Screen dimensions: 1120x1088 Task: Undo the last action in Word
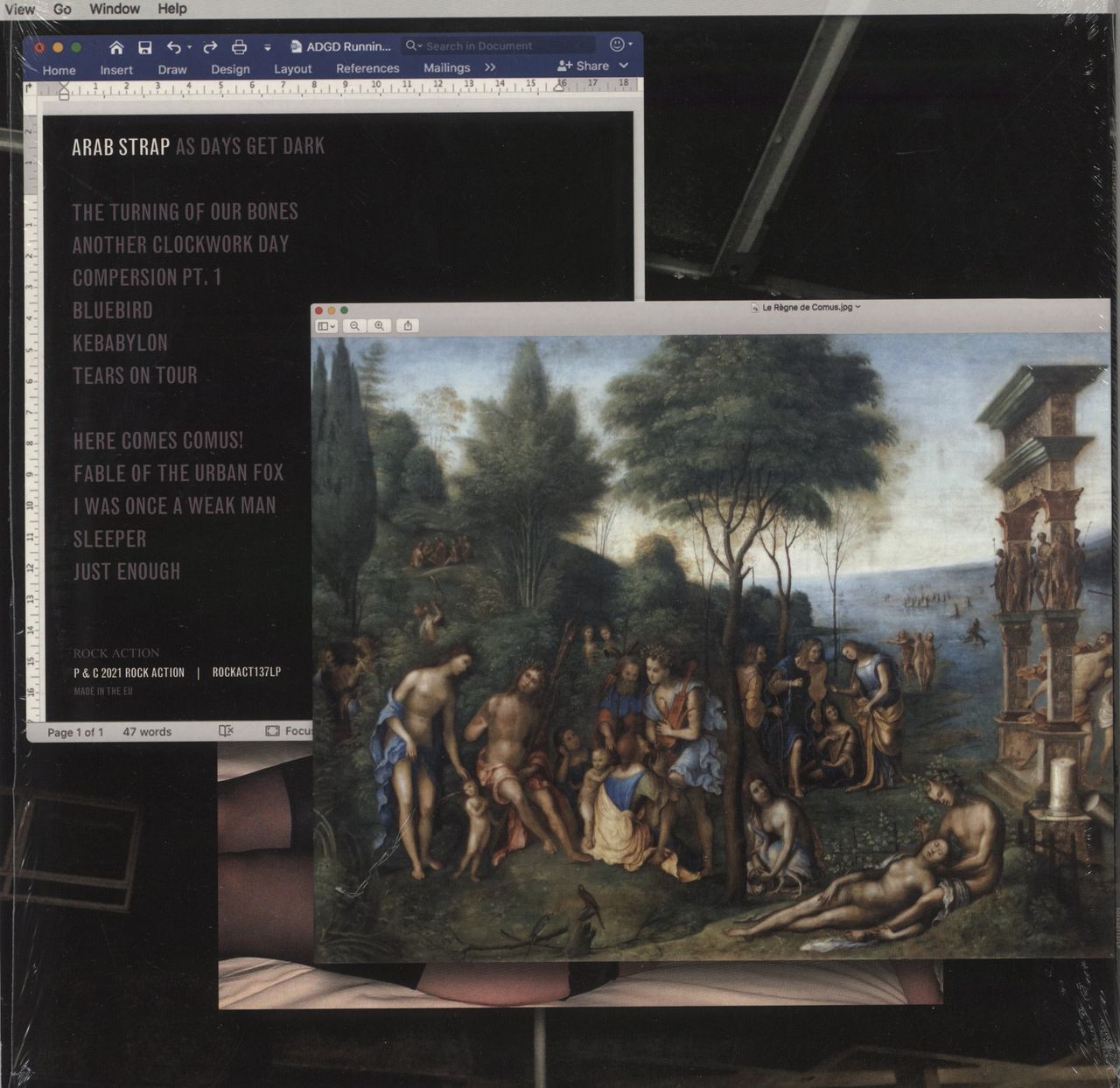[x=174, y=47]
